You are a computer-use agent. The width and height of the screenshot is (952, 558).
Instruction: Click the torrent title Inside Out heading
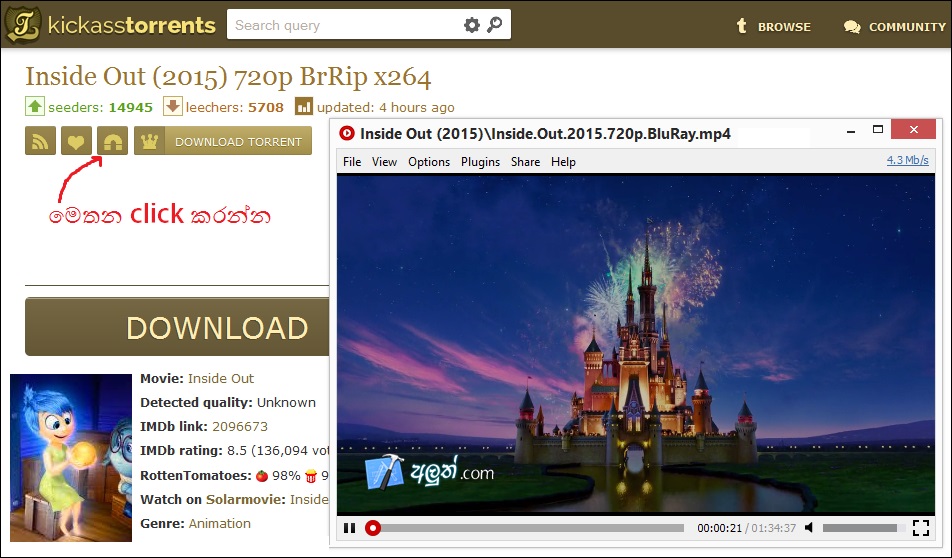(228, 77)
